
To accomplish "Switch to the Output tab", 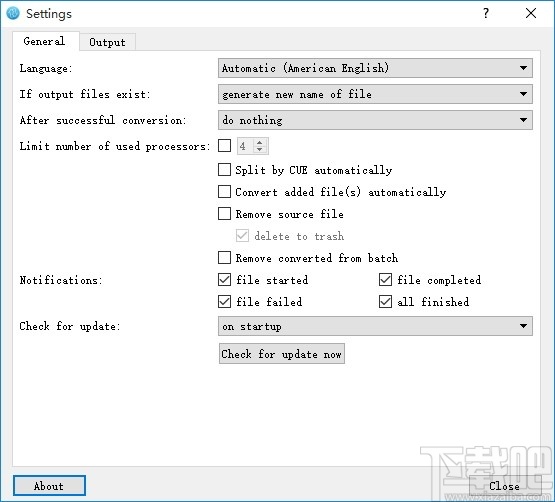I will (x=107, y=42).
